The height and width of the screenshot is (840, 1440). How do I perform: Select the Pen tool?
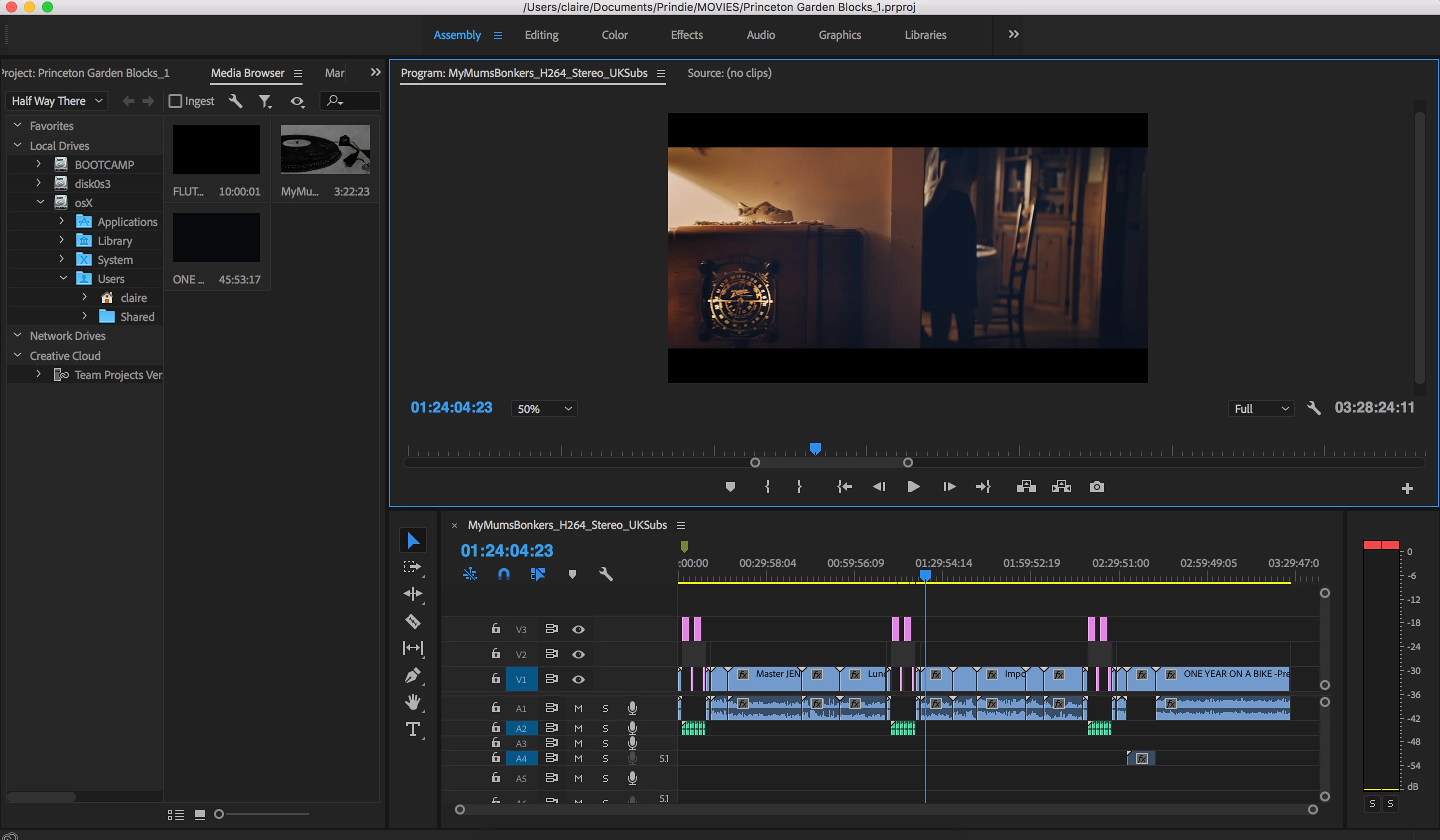(412, 675)
